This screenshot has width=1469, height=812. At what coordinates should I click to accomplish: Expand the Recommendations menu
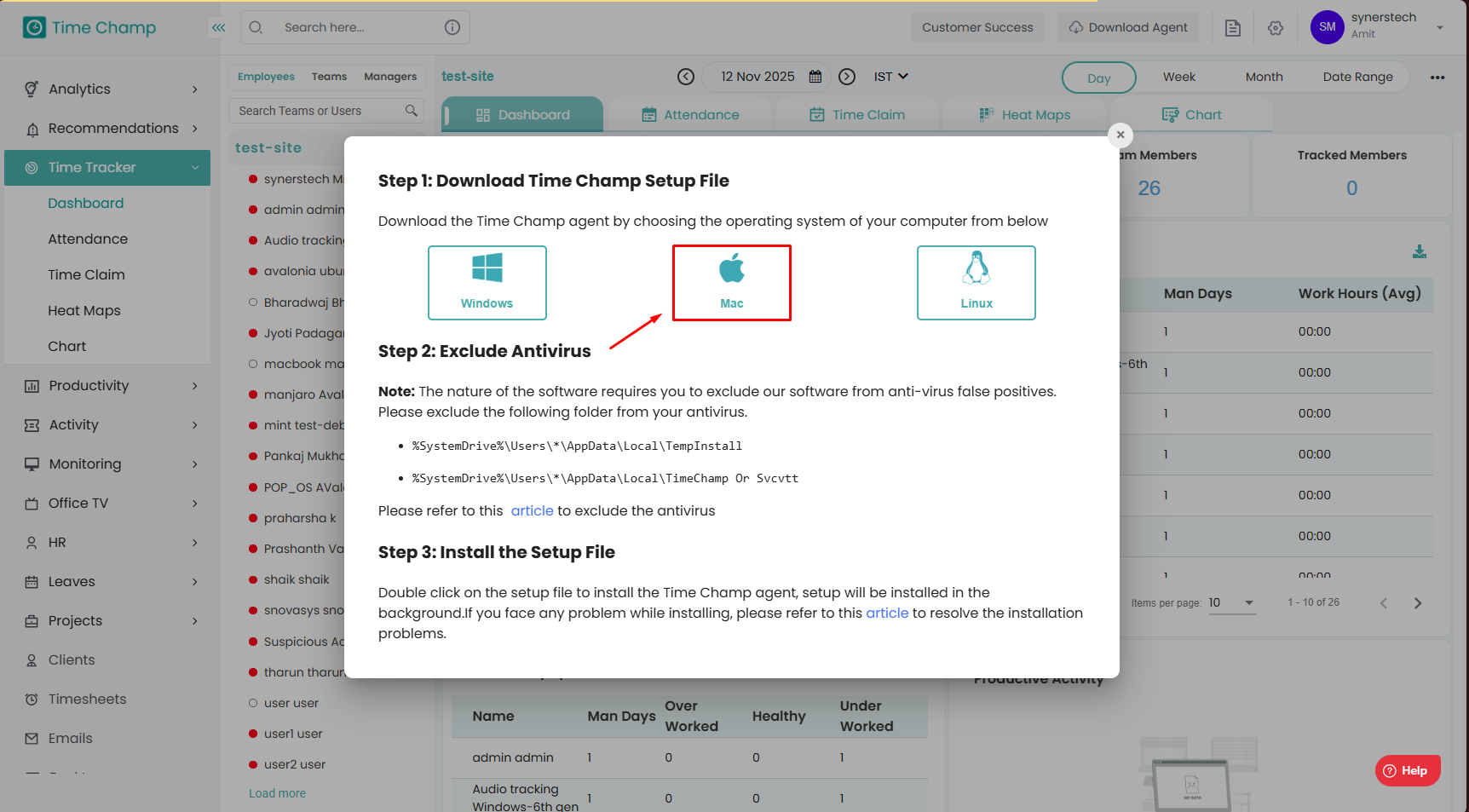[107, 128]
